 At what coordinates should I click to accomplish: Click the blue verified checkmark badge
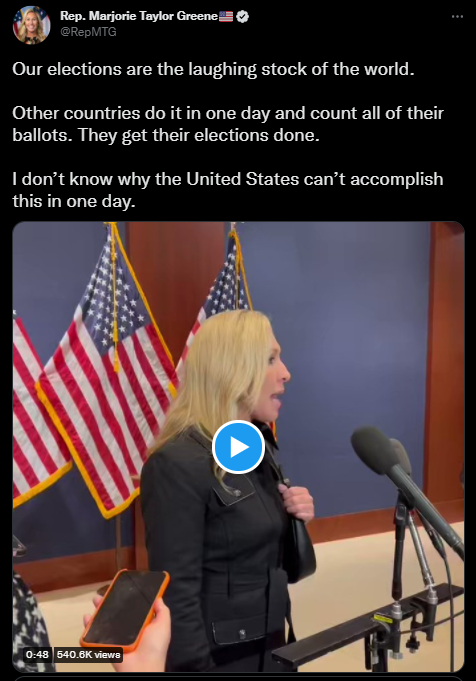[242, 17]
